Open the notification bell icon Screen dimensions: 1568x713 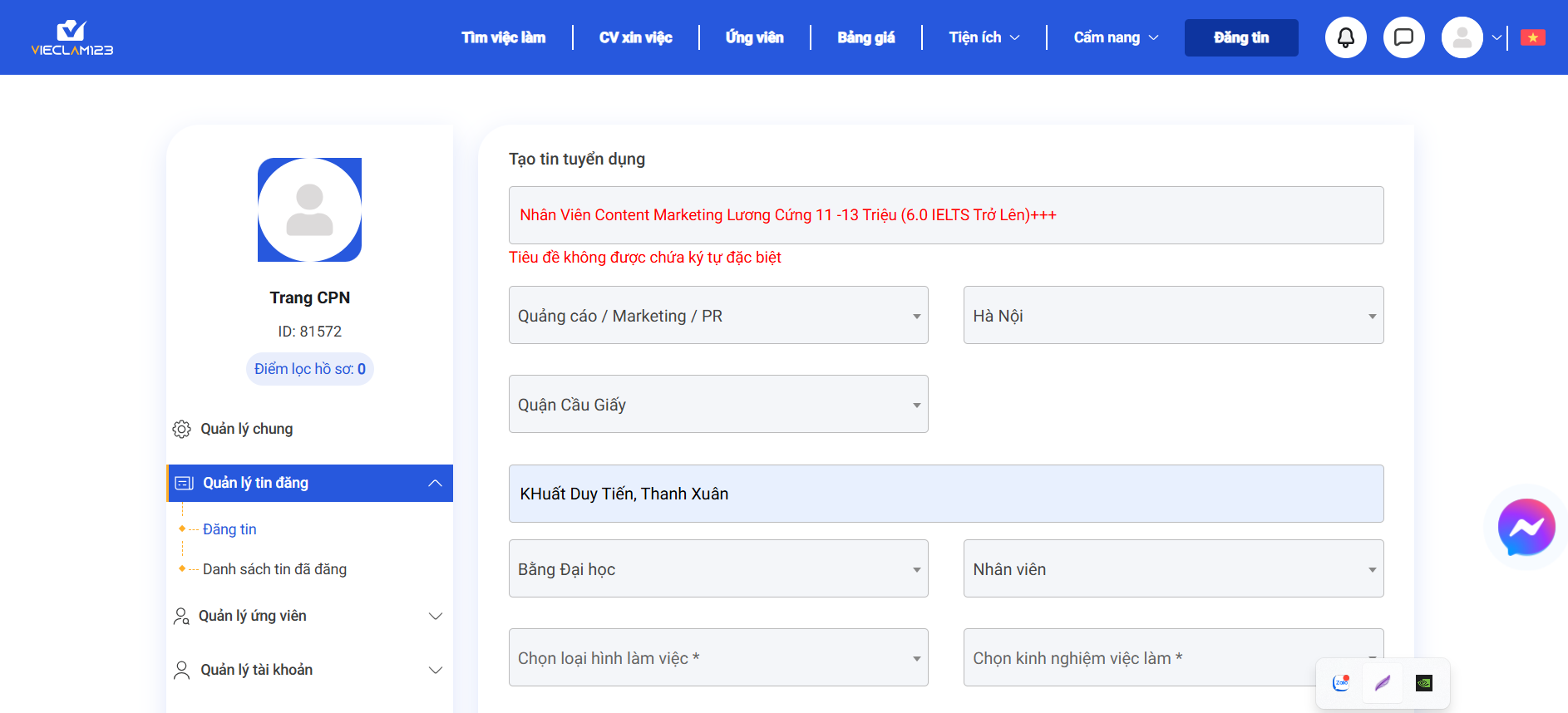pyautogui.click(x=1345, y=37)
